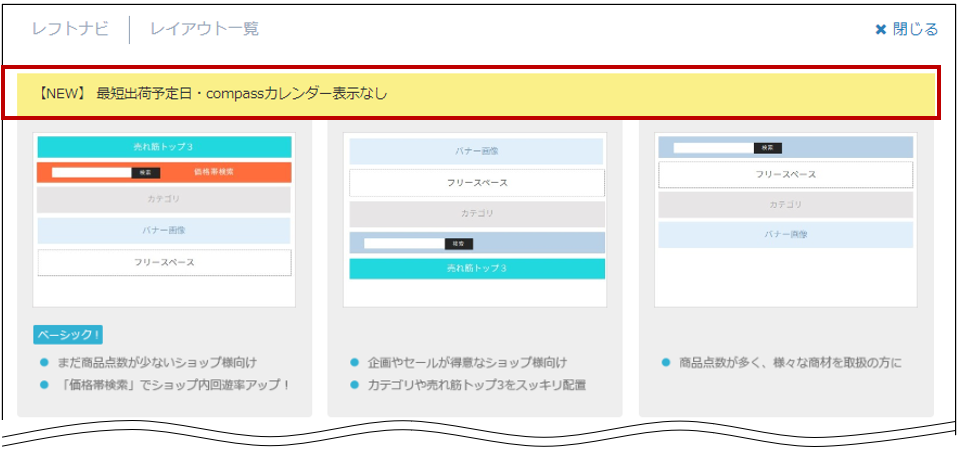The image size is (964, 463).
Task: Click search input in the orange 価格帯検索 bar
Action: coord(92,173)
